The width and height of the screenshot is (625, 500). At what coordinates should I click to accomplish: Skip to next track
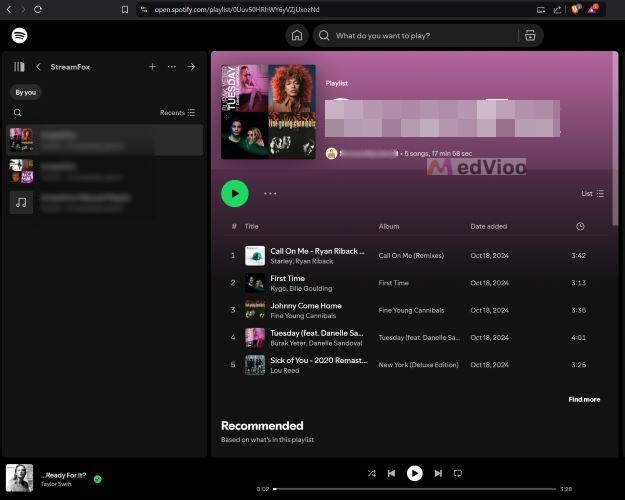point(438,473)
